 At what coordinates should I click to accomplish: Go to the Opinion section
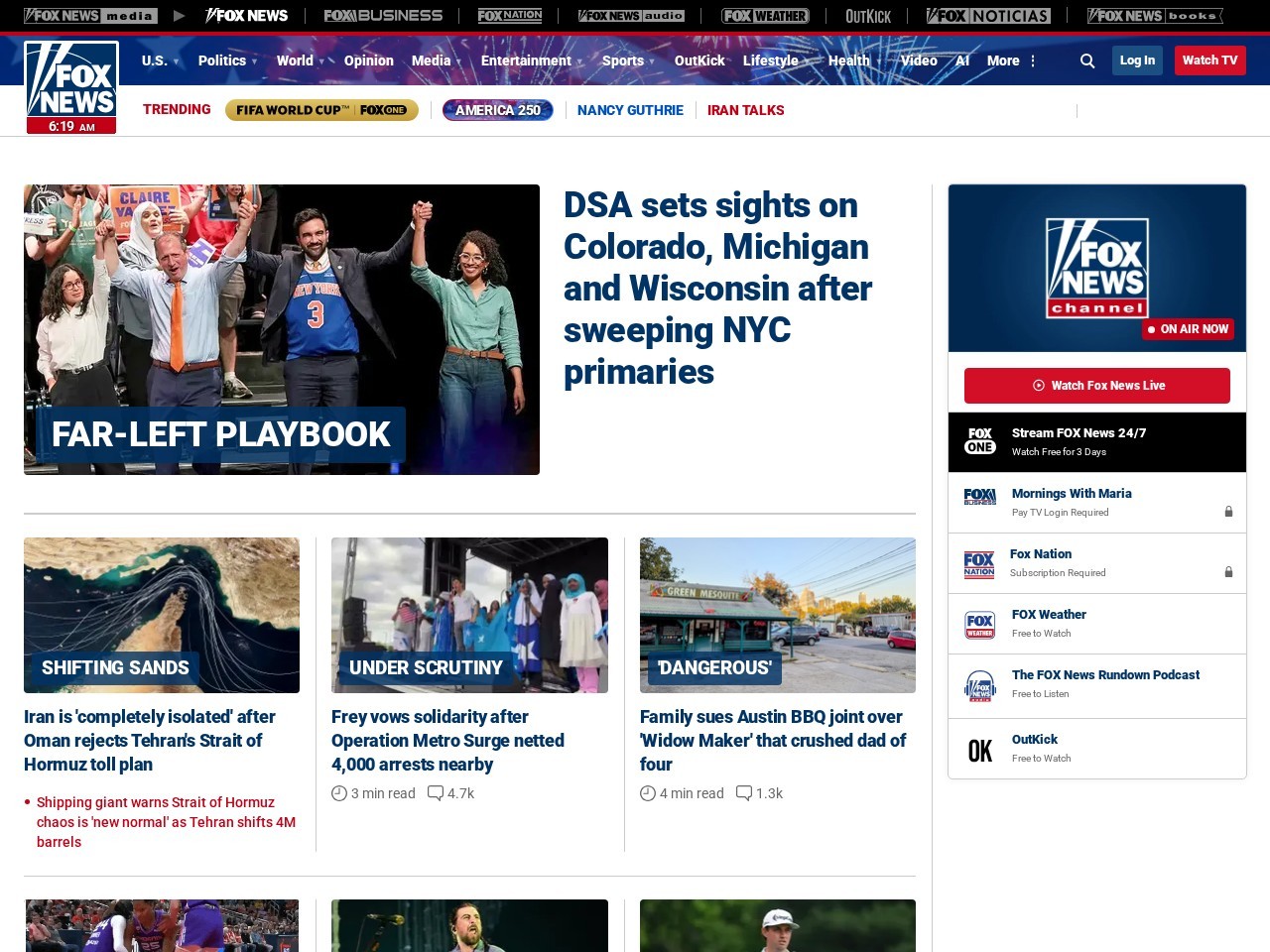369,60
